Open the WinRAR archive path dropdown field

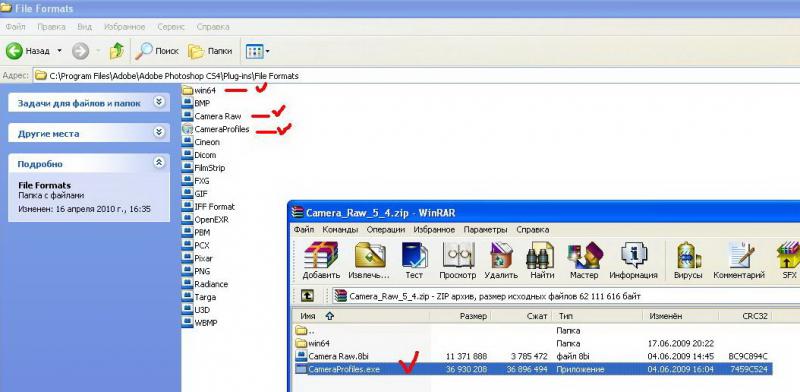pos(566,296)
